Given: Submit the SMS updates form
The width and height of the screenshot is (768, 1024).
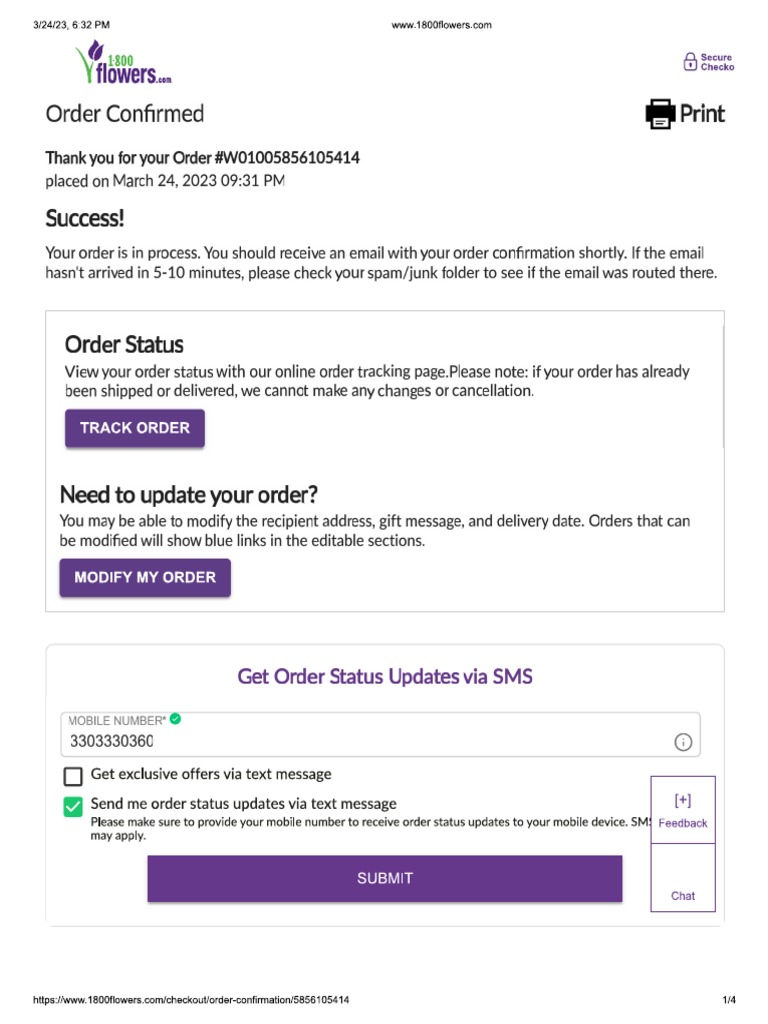Looking at the screenshot, I should 385,879.
